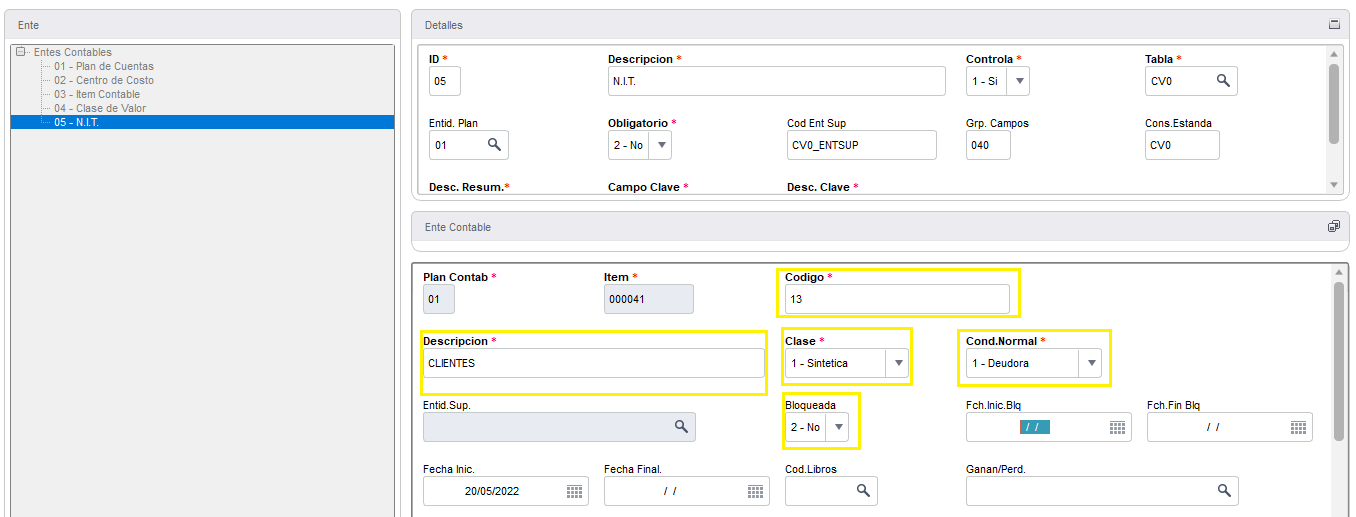Restore the Ente Contable panel window
1356x517 pixels.
pos(1334,227)
